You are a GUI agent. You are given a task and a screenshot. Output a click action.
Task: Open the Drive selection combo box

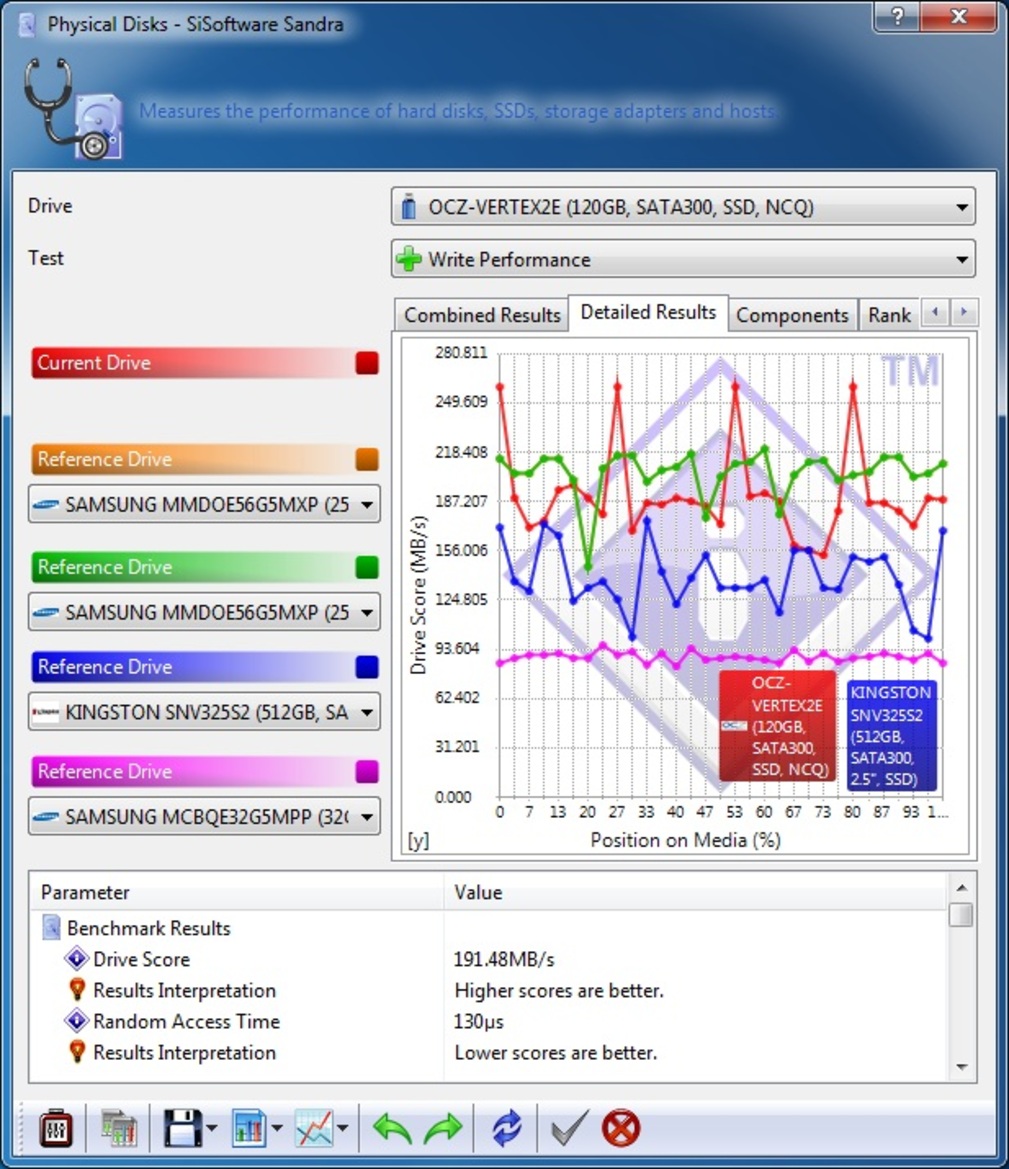[x=683, y=207]
